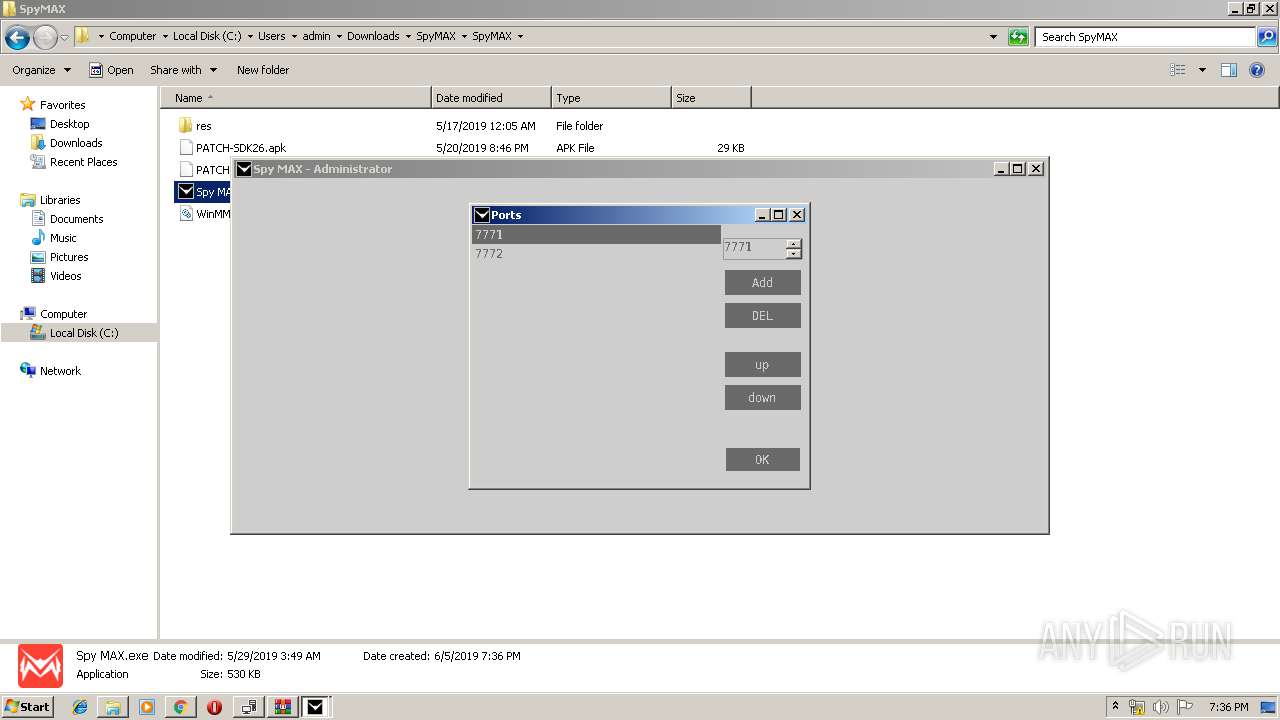Open recent locations dropdown beside forward button
This screenshot has width=1280, height=720.
[65, 38]
